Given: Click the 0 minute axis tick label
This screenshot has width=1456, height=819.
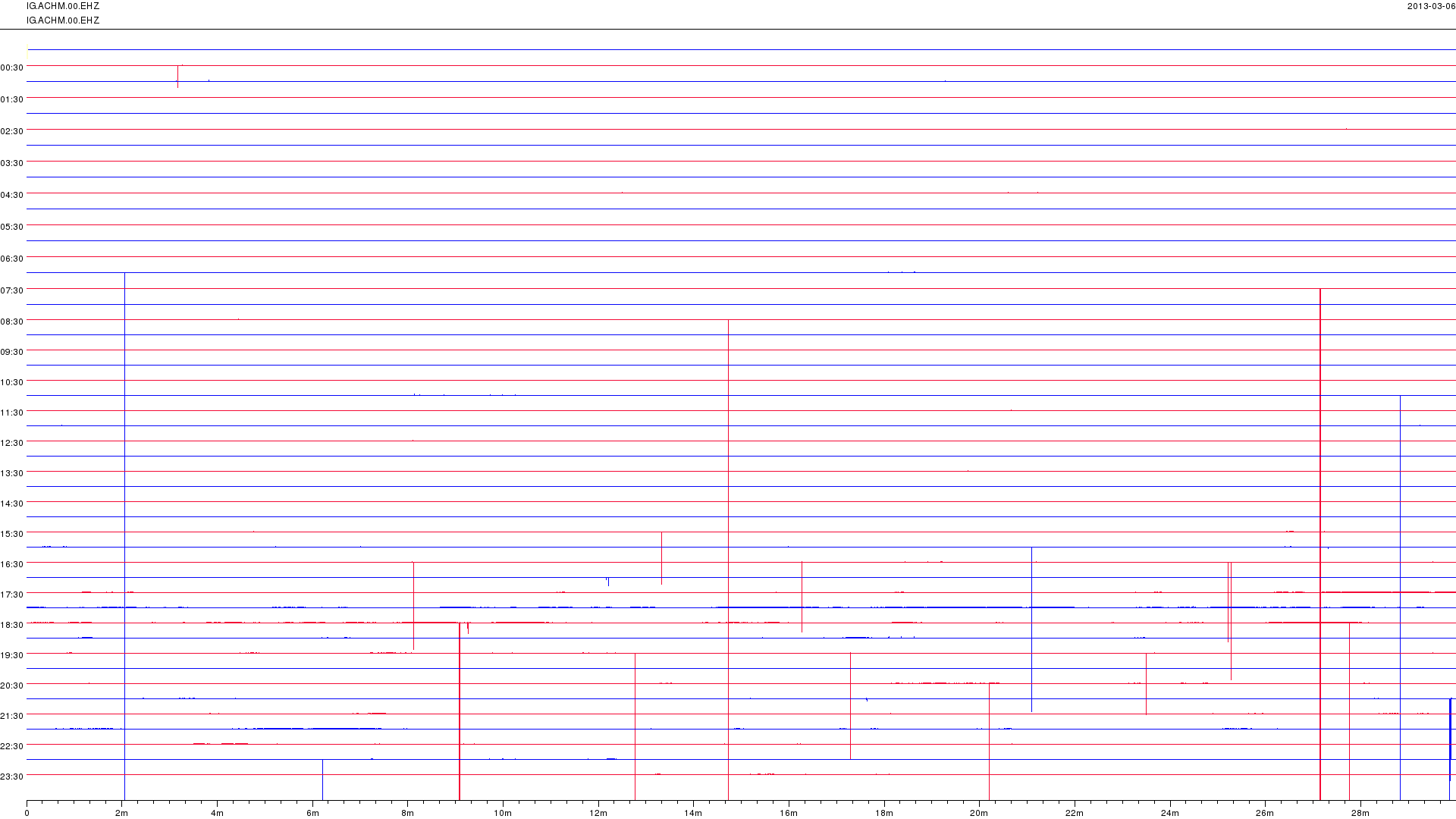Looking at the screenshot, I should 27,814.
